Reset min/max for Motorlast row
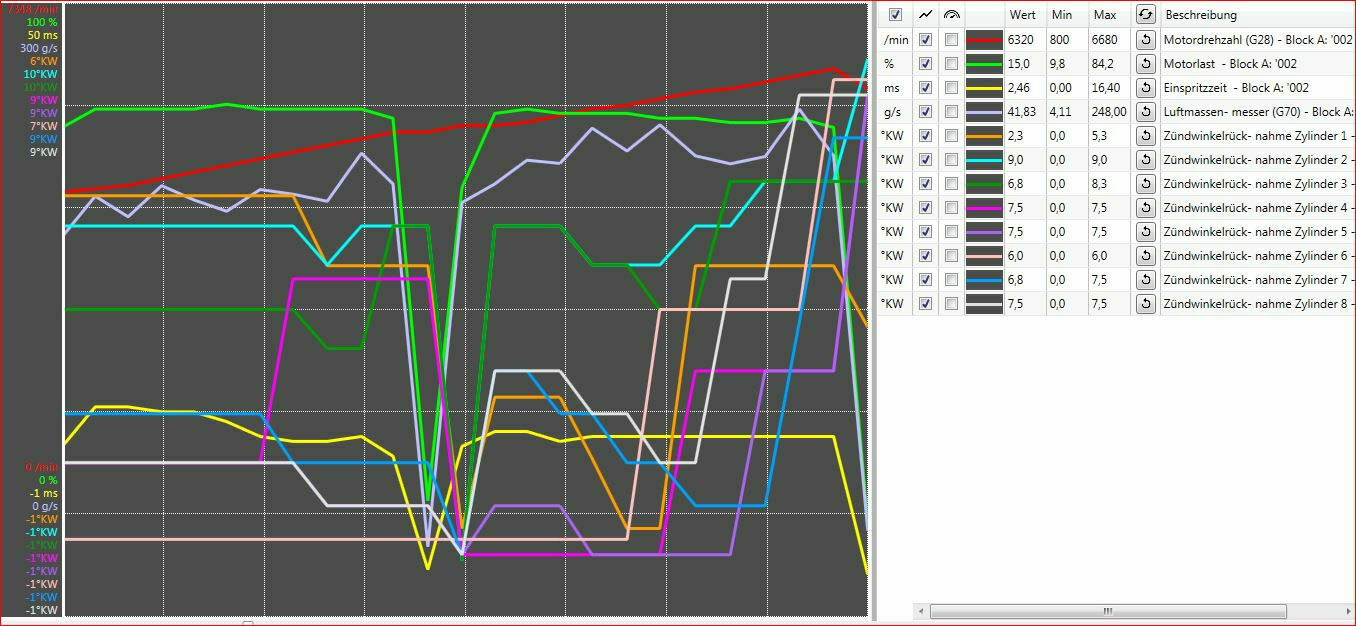The height and width of the screenshot is (626, 1356). point(1145,64)
